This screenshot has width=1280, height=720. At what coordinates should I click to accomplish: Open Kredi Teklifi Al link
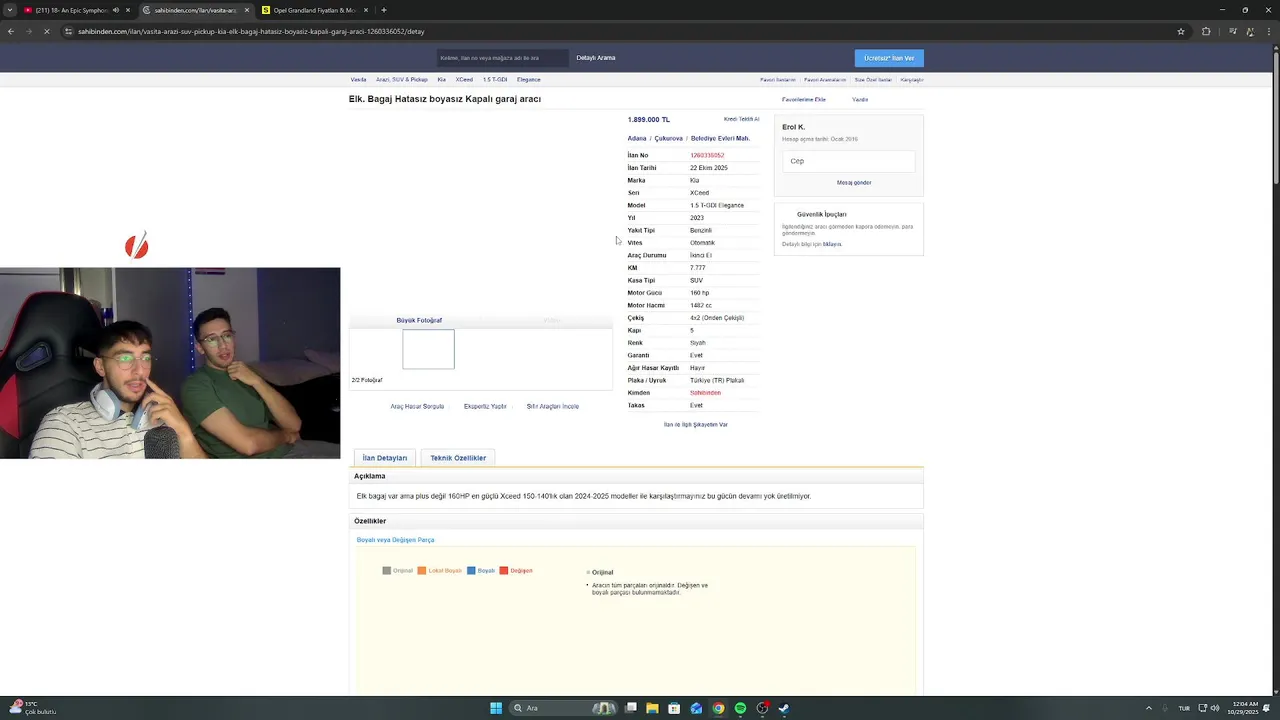(x=742, y=119)
